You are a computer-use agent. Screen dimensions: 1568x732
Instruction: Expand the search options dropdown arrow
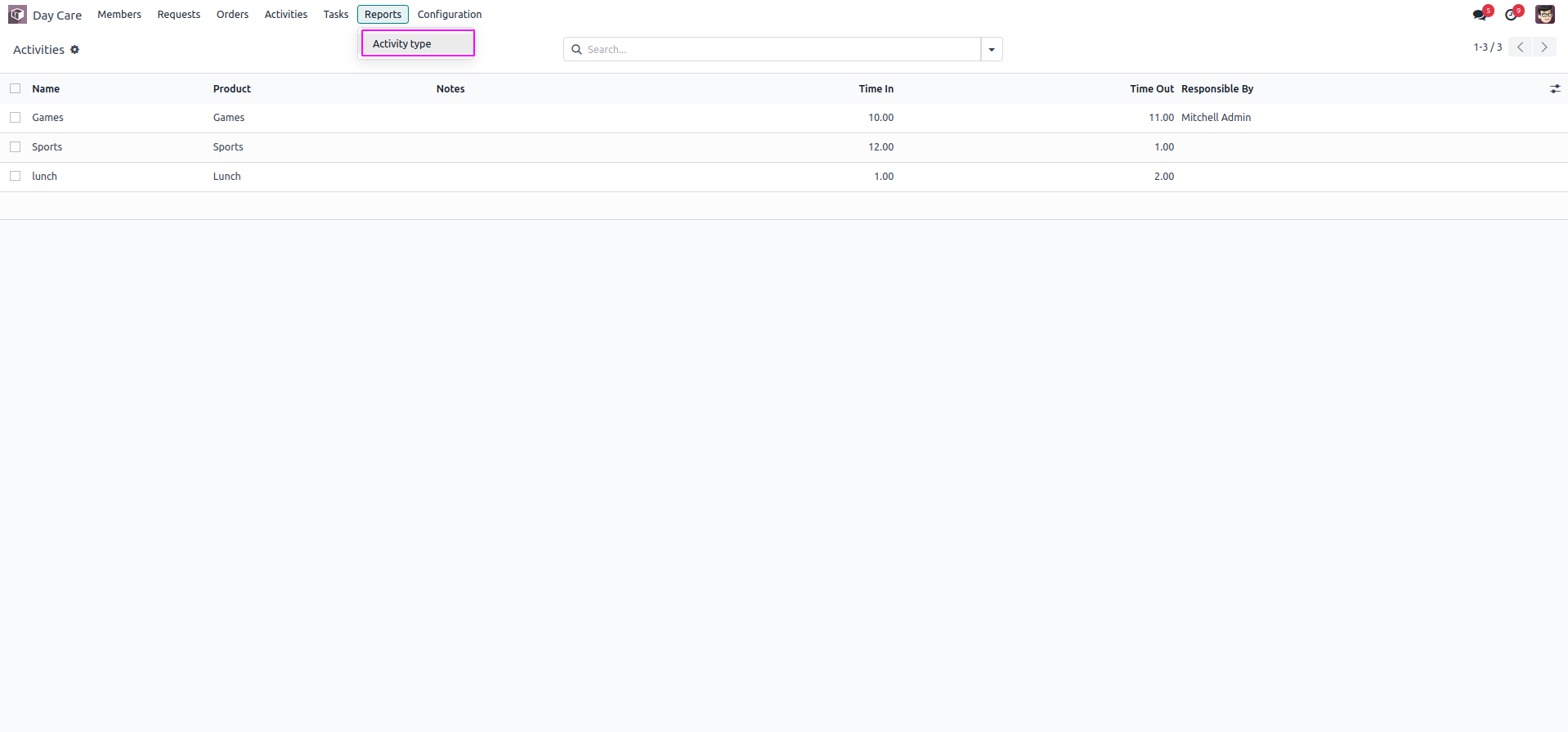(992, 50)
